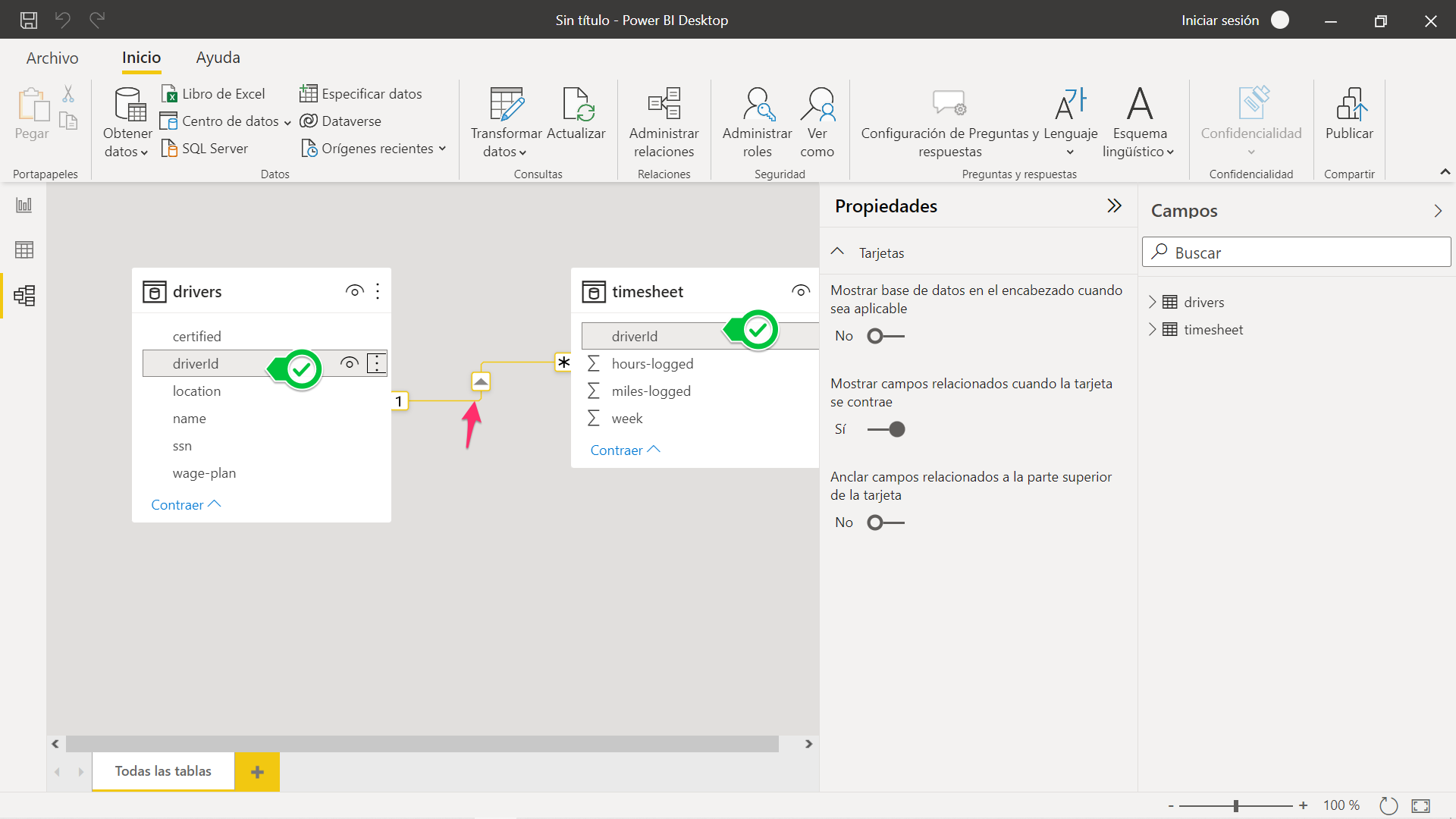The width and height of the screenshot is (1456, 819).
Task: Open Administrar relaciones
Action: click(x=664, y=123)
